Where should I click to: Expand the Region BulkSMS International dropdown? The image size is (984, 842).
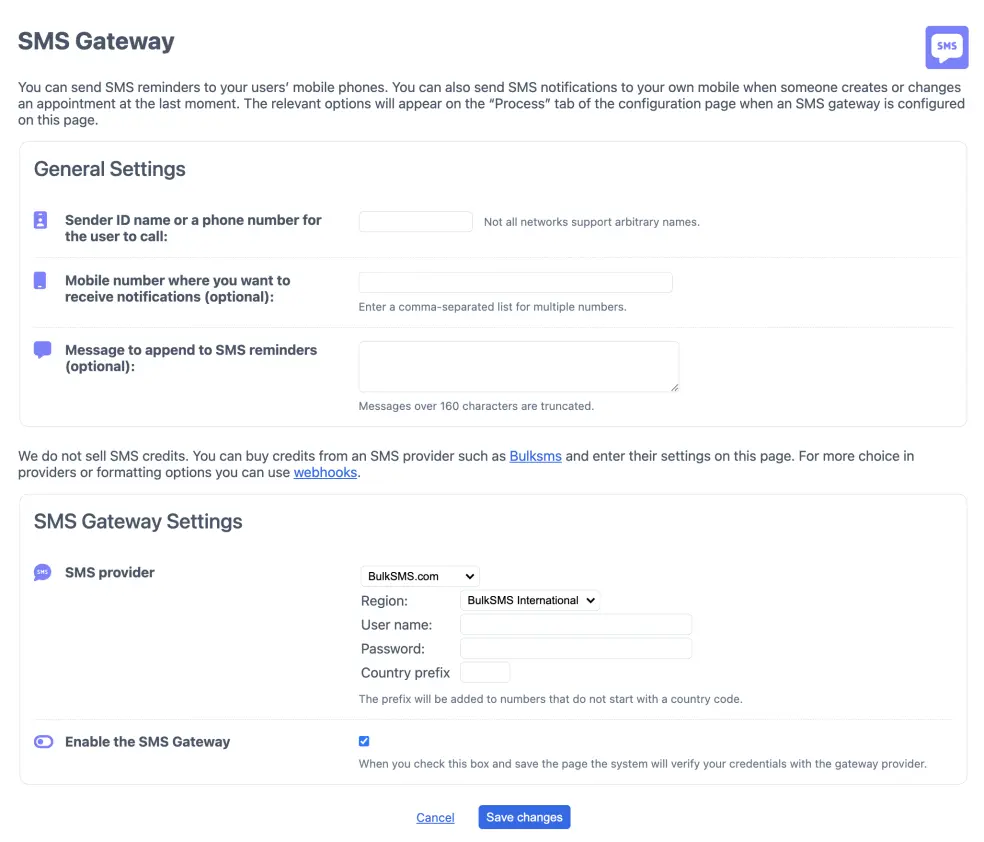coord(529,600)
